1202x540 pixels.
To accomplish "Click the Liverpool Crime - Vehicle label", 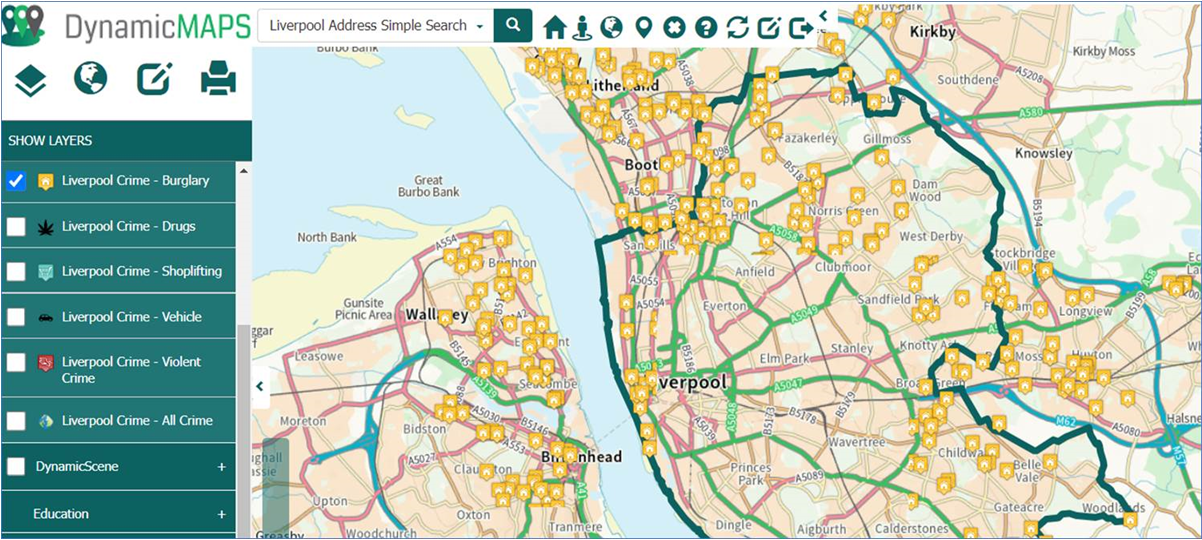I will pos(132,317).
